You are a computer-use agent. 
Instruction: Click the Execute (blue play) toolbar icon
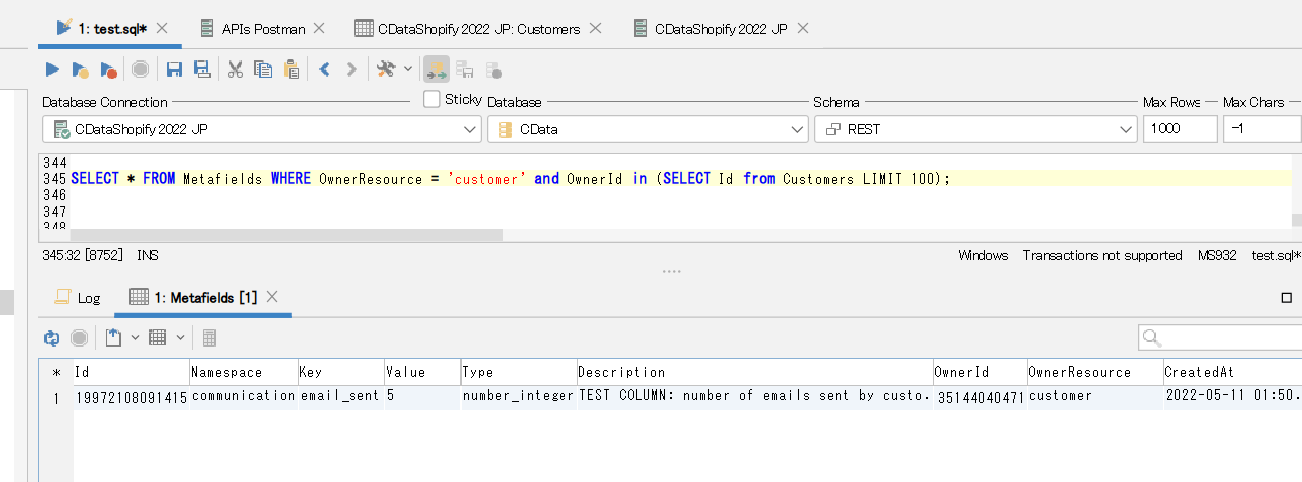[x=52, y=69]
